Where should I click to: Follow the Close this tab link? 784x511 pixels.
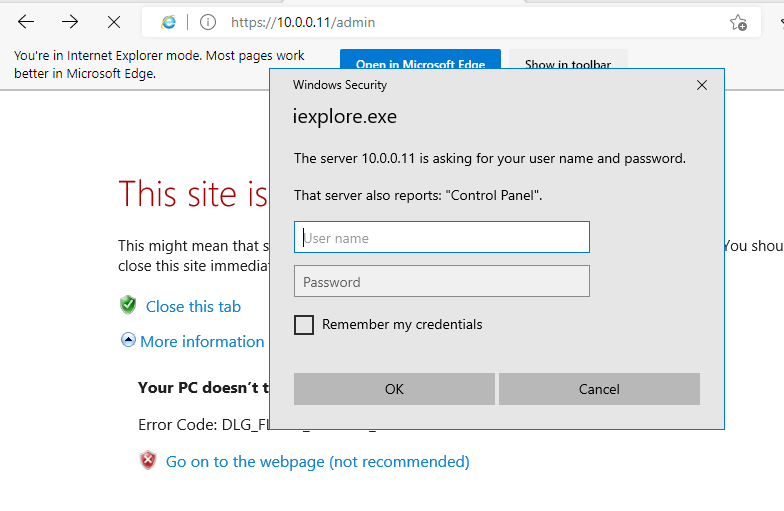193,306
